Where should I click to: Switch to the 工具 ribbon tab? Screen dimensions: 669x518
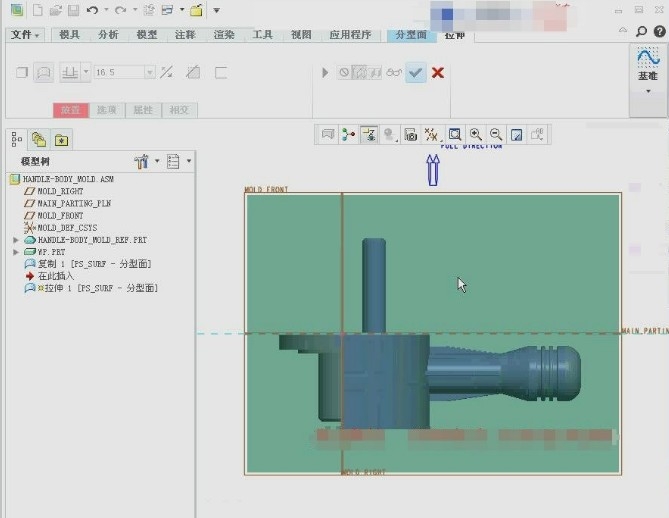pyautogui.click(x=262, y=35)
